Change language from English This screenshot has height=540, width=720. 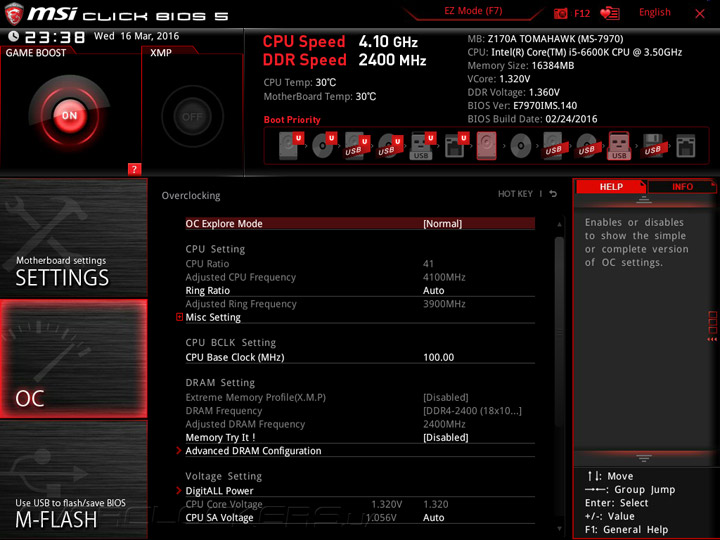[654, 12]
